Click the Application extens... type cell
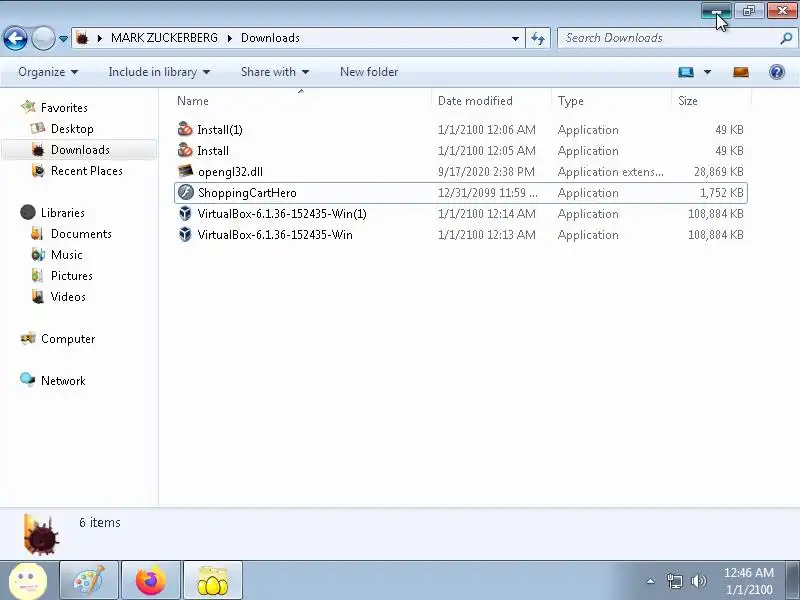Image resolution: width=800 pixels, height=600 pixels. pyautogui.click(x=611, y=172)
